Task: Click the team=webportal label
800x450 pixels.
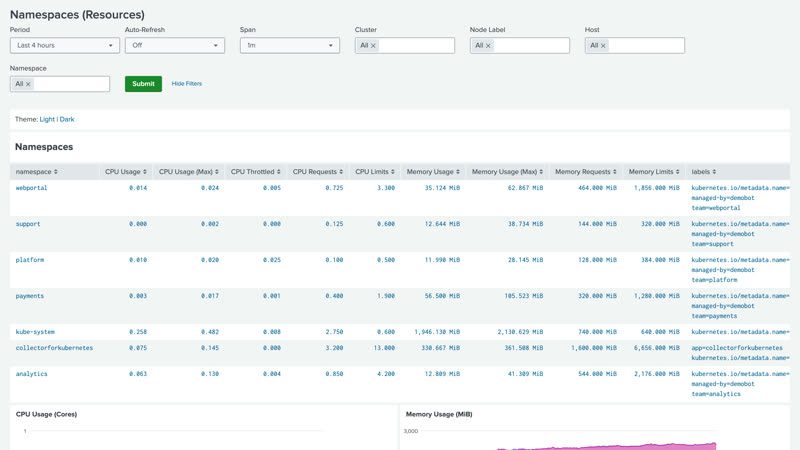Action: 716,208
